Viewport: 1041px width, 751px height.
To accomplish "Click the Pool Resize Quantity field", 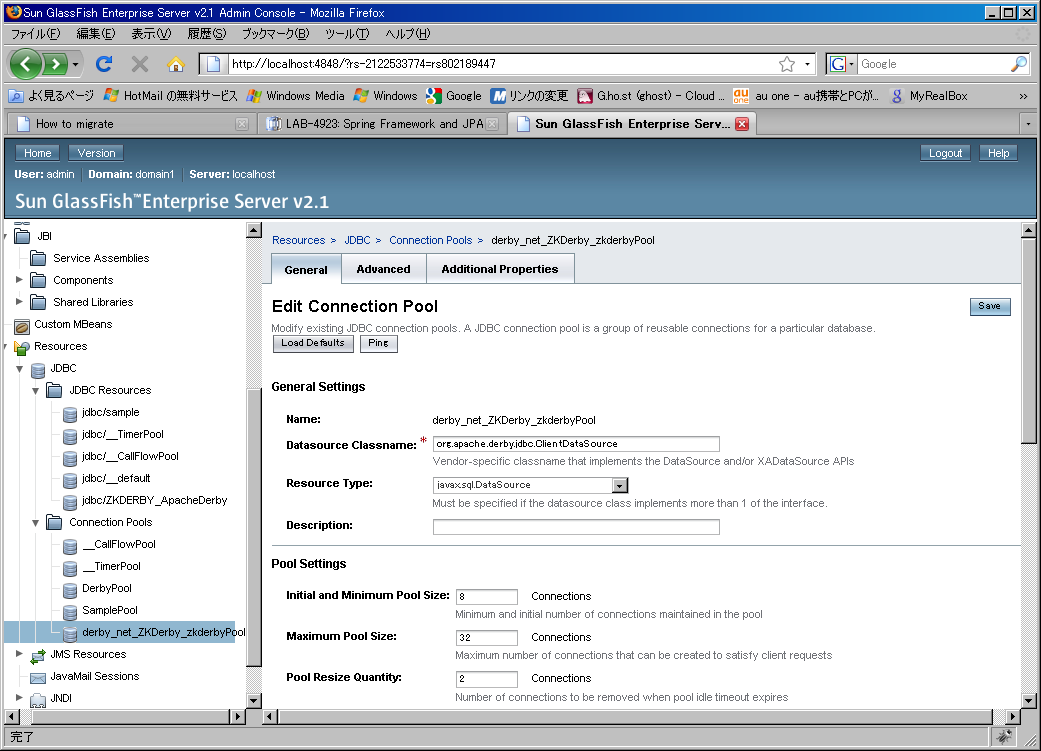I will [487, 679].
